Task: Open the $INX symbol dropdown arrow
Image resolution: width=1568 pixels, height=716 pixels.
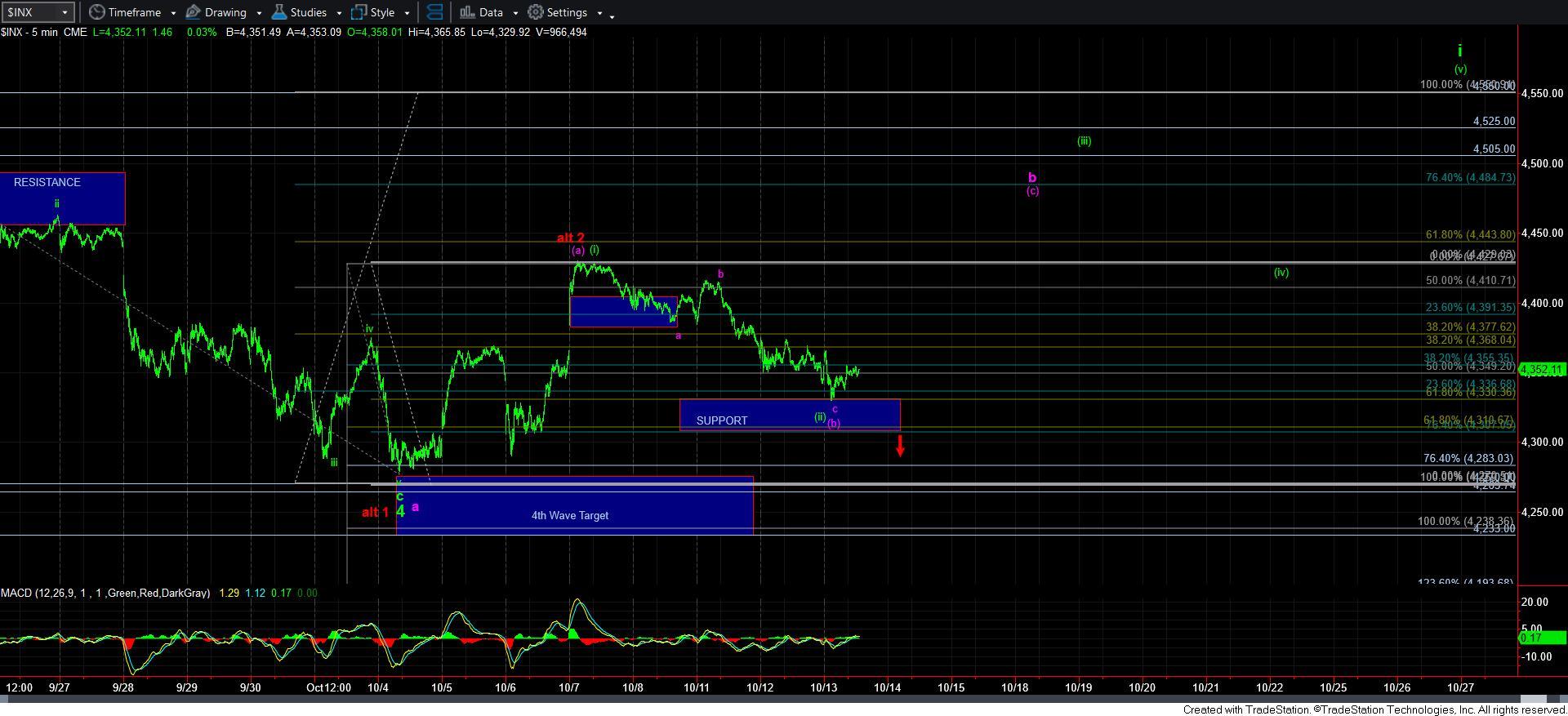Action: click(x=65, y=12)
